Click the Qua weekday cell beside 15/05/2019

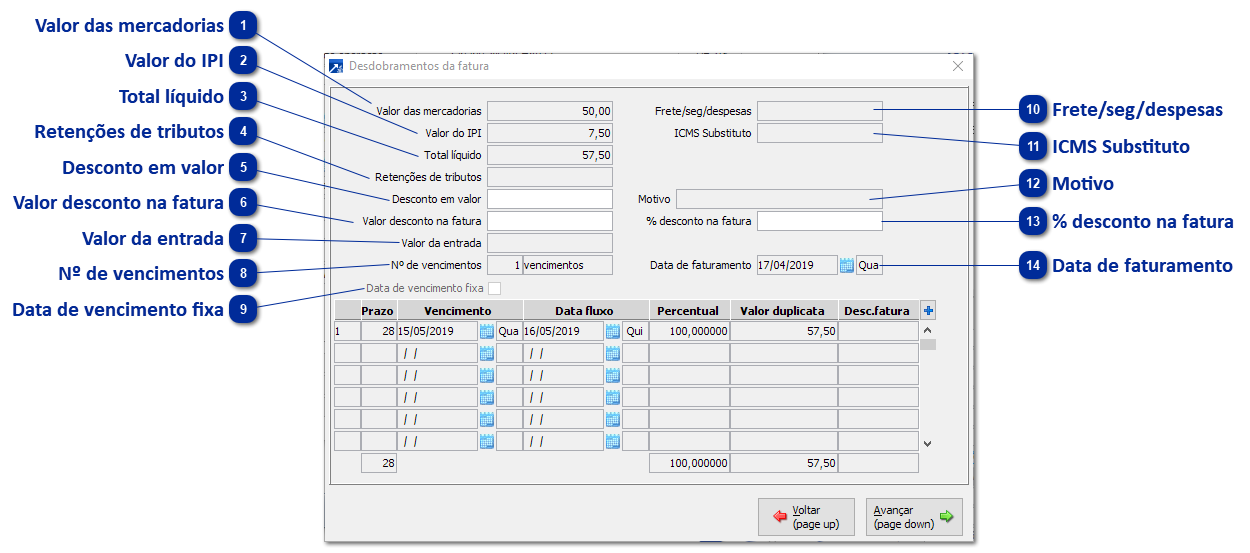click(x=509, y=331)
